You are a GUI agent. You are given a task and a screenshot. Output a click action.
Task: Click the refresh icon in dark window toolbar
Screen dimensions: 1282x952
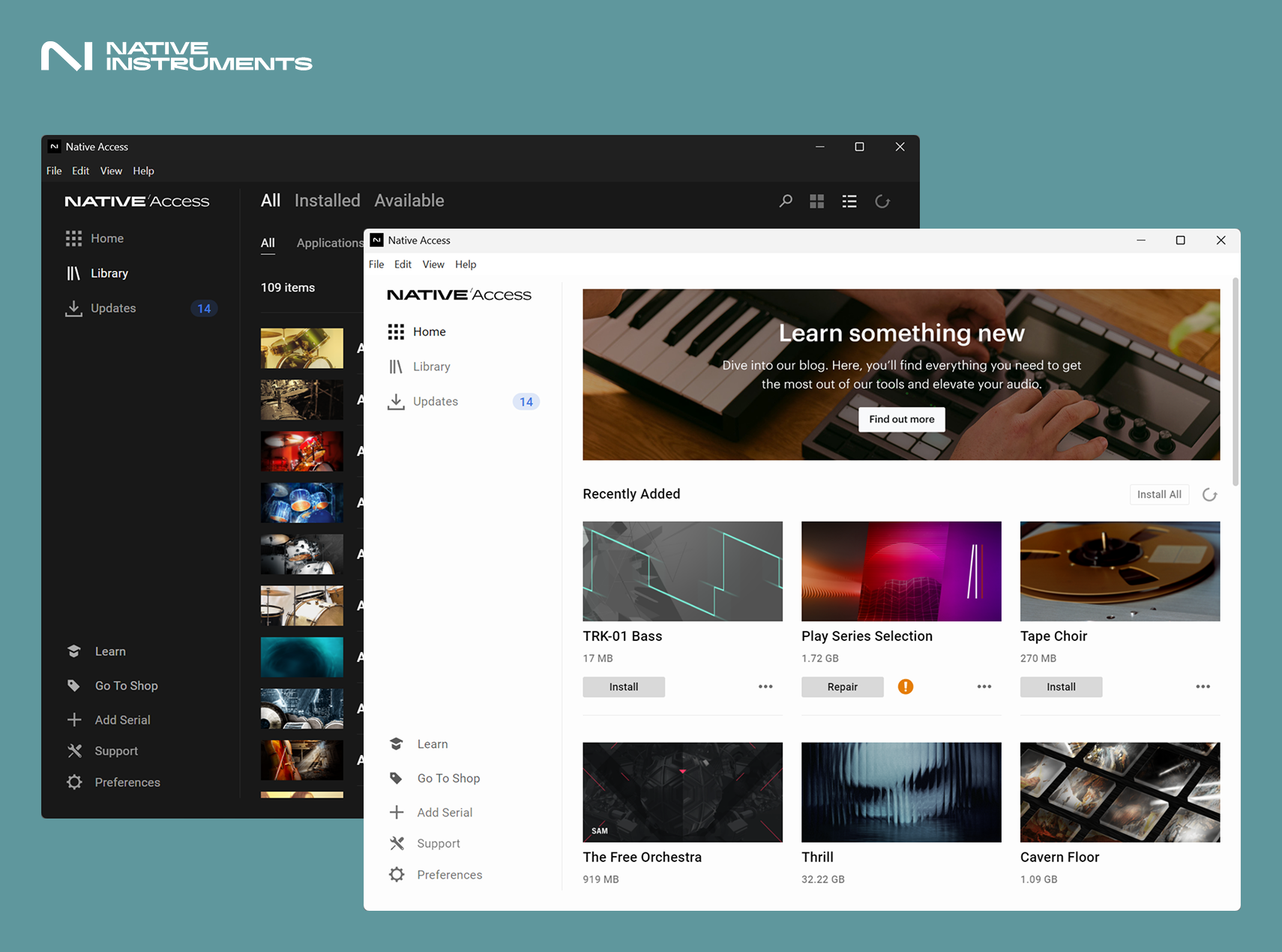(x=882, y=201)
